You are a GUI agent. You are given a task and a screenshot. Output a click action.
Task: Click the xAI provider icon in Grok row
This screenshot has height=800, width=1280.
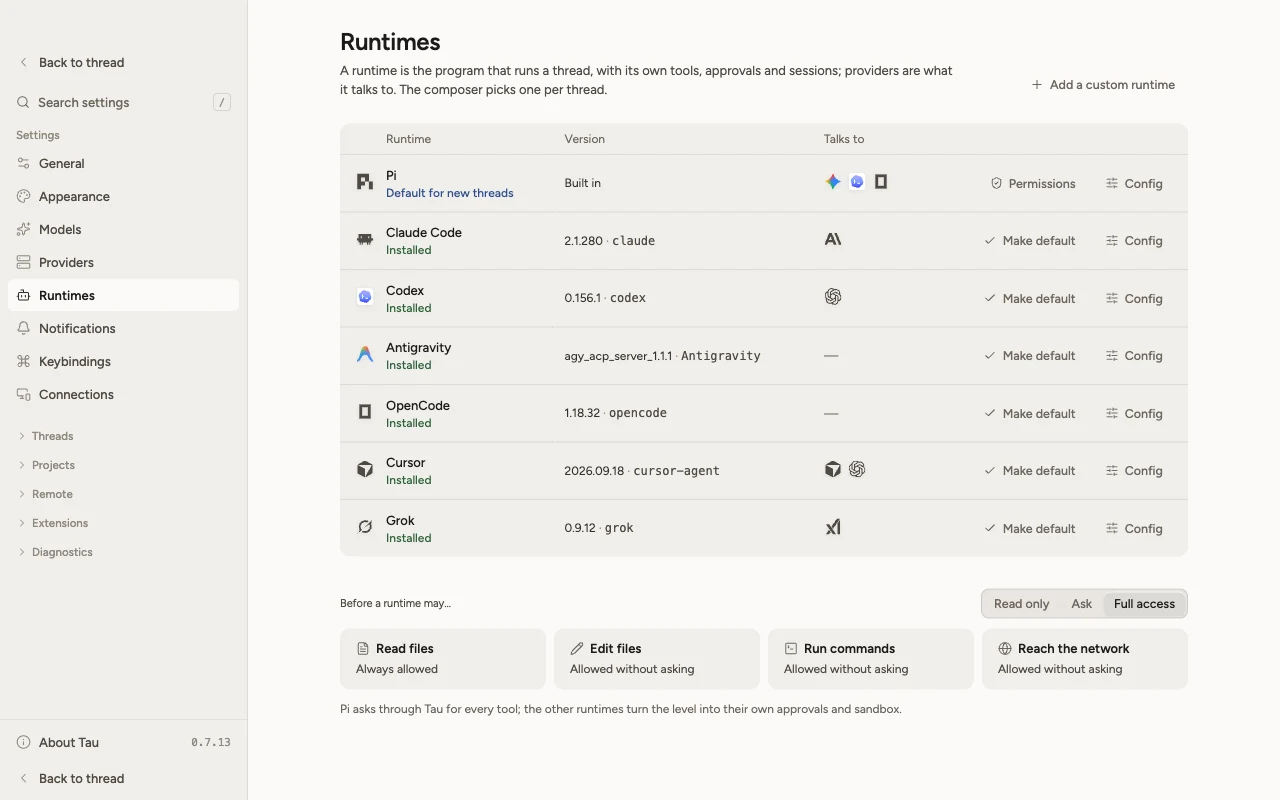[832, 527]
